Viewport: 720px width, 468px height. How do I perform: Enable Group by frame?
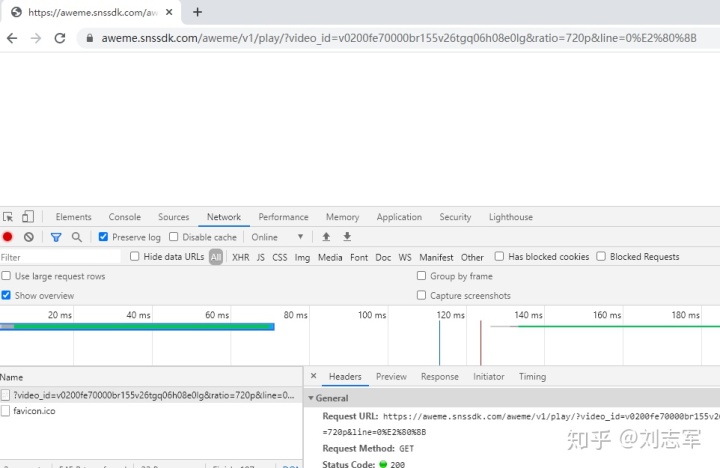(421, 276)
